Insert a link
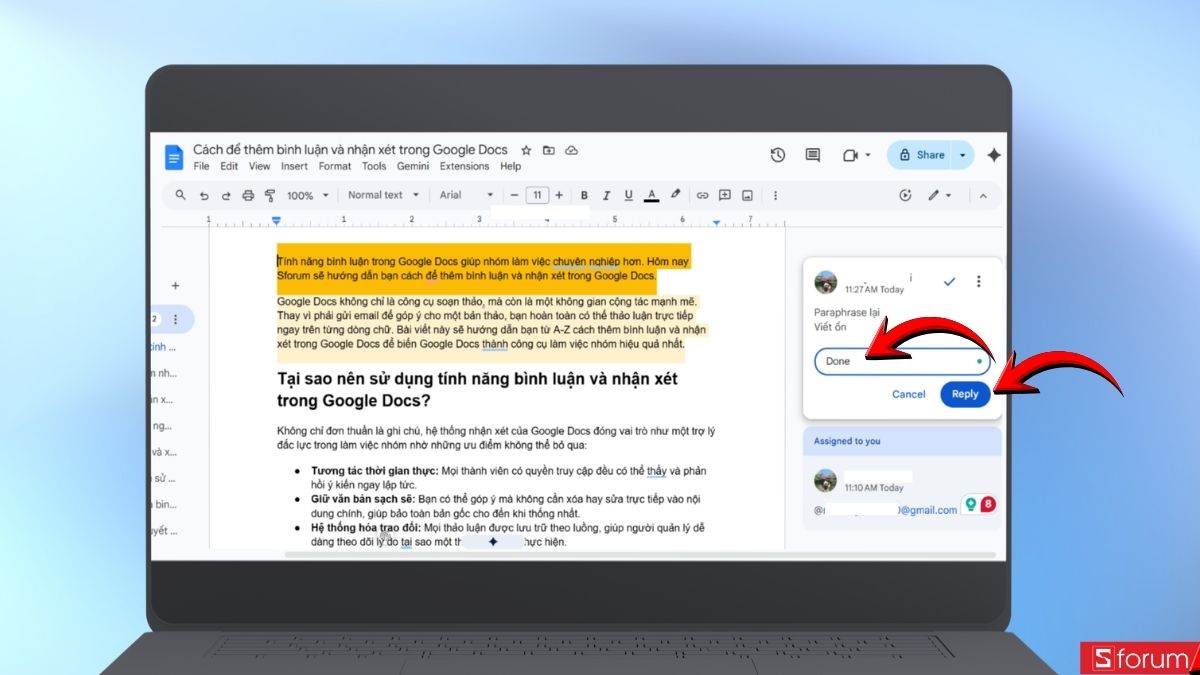Screen dimensions: 1200x675 (702, 195)
